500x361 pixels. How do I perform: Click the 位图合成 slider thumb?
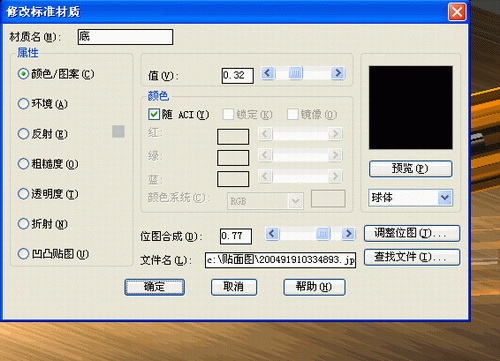click(x=323, y=233)
